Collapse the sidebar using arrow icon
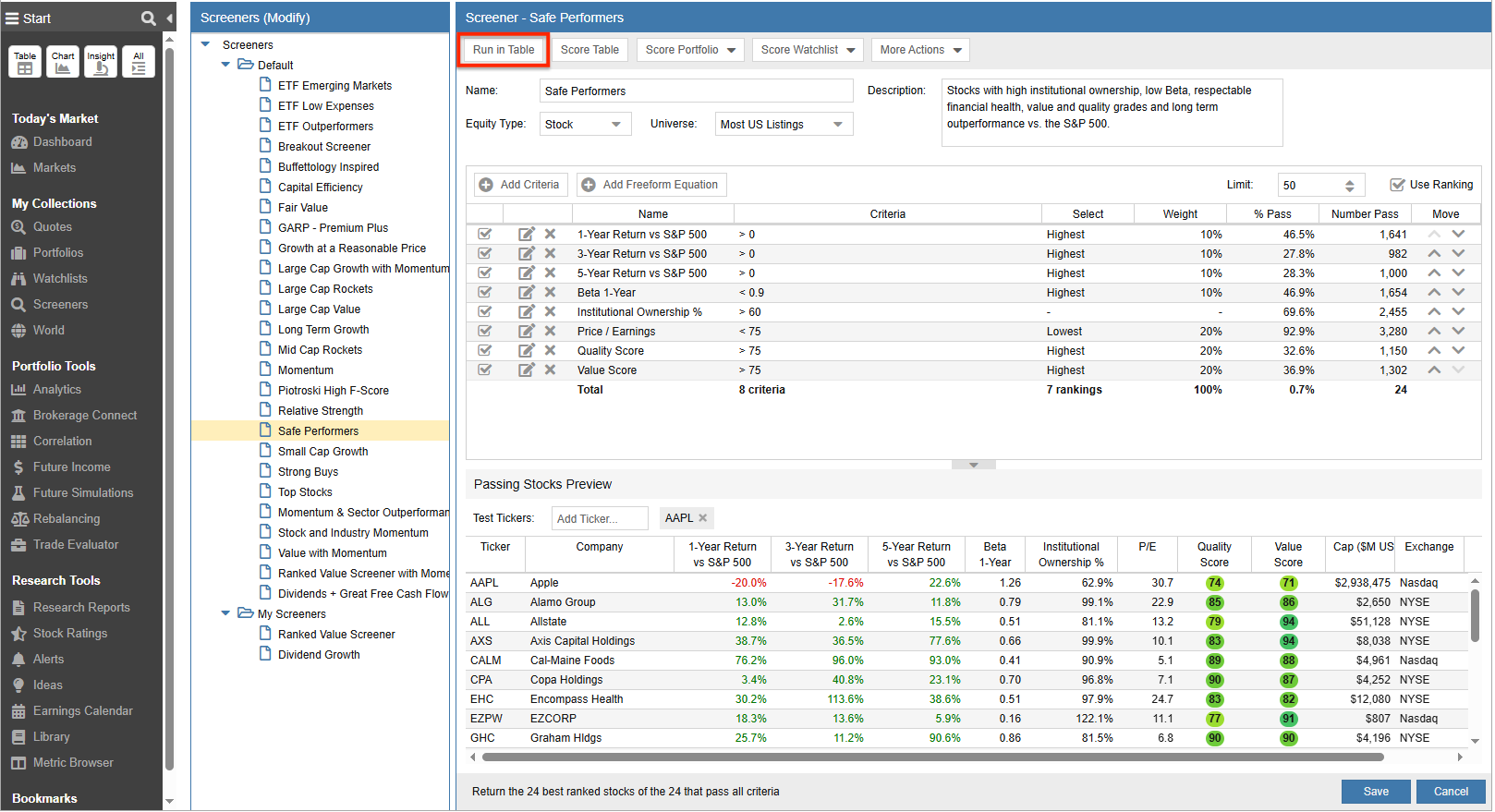 pos(169,18)
